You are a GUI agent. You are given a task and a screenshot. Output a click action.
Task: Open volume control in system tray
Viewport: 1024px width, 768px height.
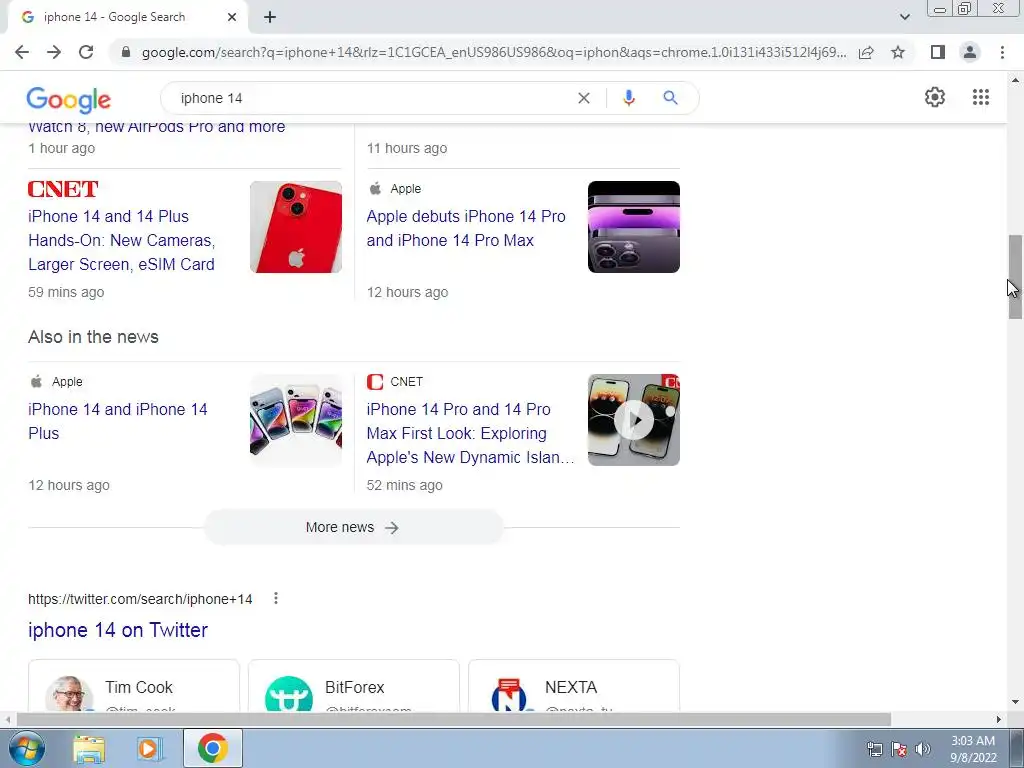pos(923,749)
